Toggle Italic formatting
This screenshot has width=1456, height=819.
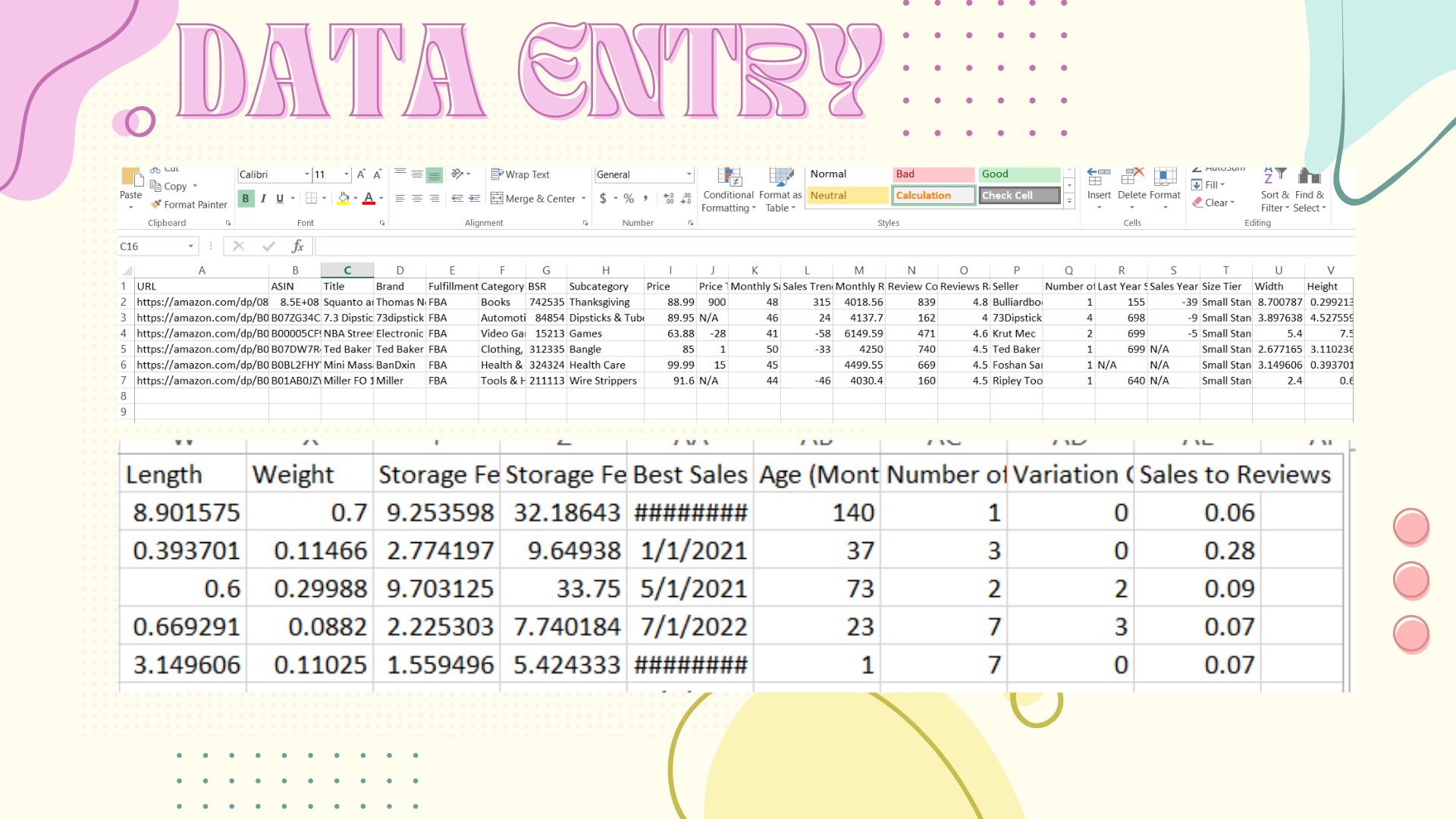pos(263,198)
